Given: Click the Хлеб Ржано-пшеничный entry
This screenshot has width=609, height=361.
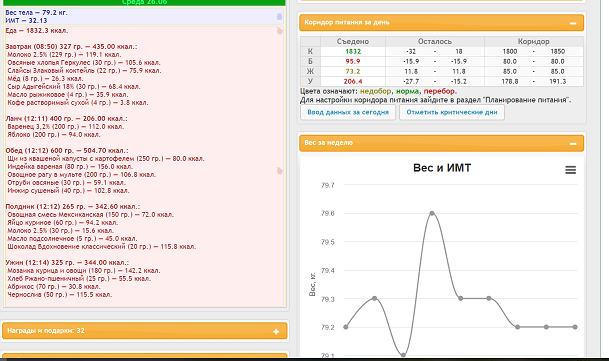Looking at the screenshot, I should [x=79, y=279].
